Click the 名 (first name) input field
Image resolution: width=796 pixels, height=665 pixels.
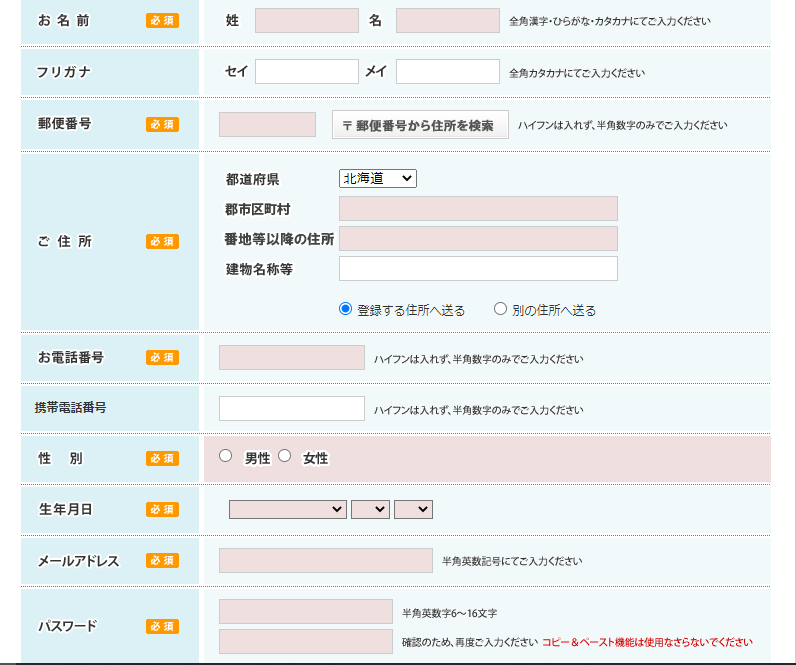(x=447, y=21)
